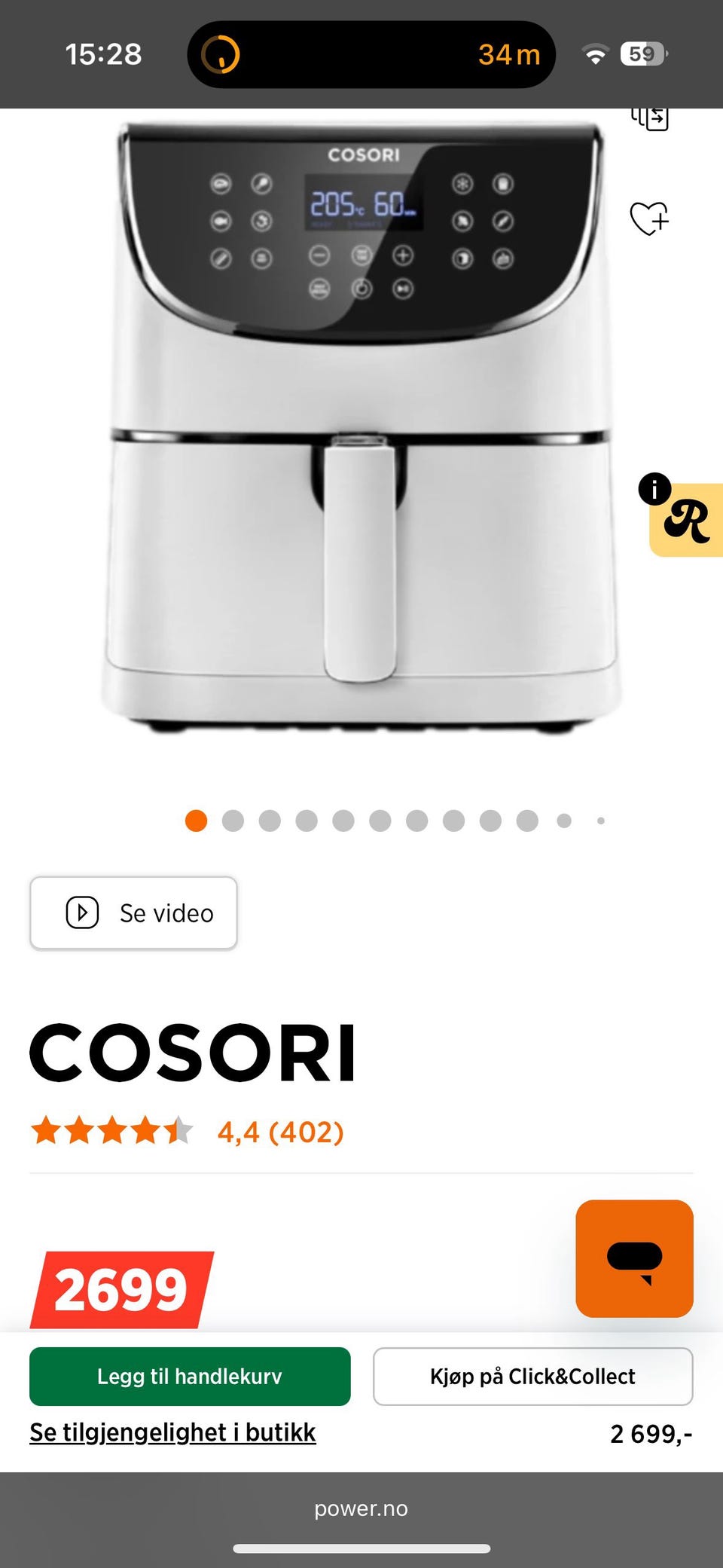Tap the black info icon
Viewport: 723px width, 1568px height.
(x=654, y=489)
